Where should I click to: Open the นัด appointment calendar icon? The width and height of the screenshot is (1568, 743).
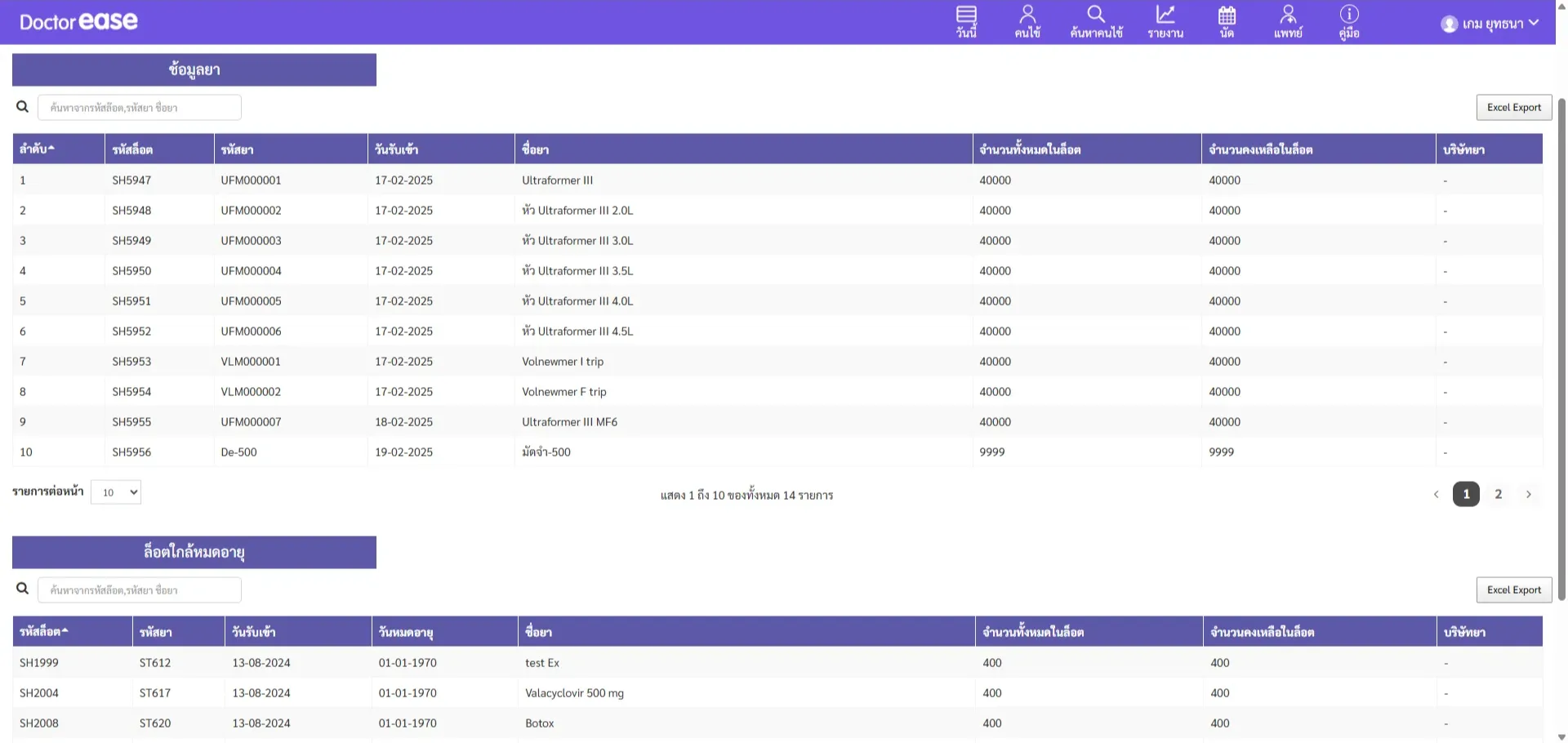(x=1227, y=22)
